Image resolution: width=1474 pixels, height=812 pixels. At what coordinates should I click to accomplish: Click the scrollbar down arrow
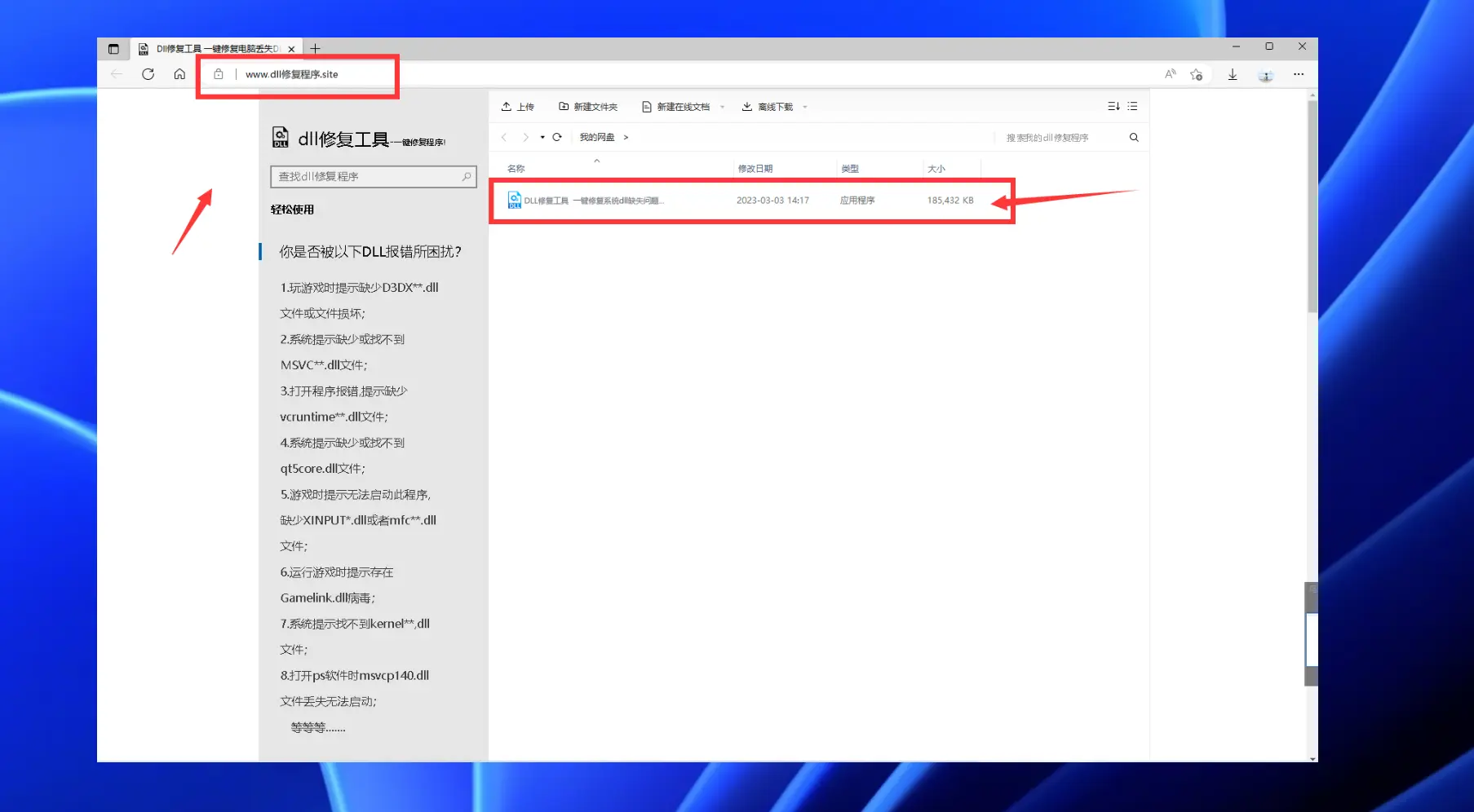(1312, 758)
